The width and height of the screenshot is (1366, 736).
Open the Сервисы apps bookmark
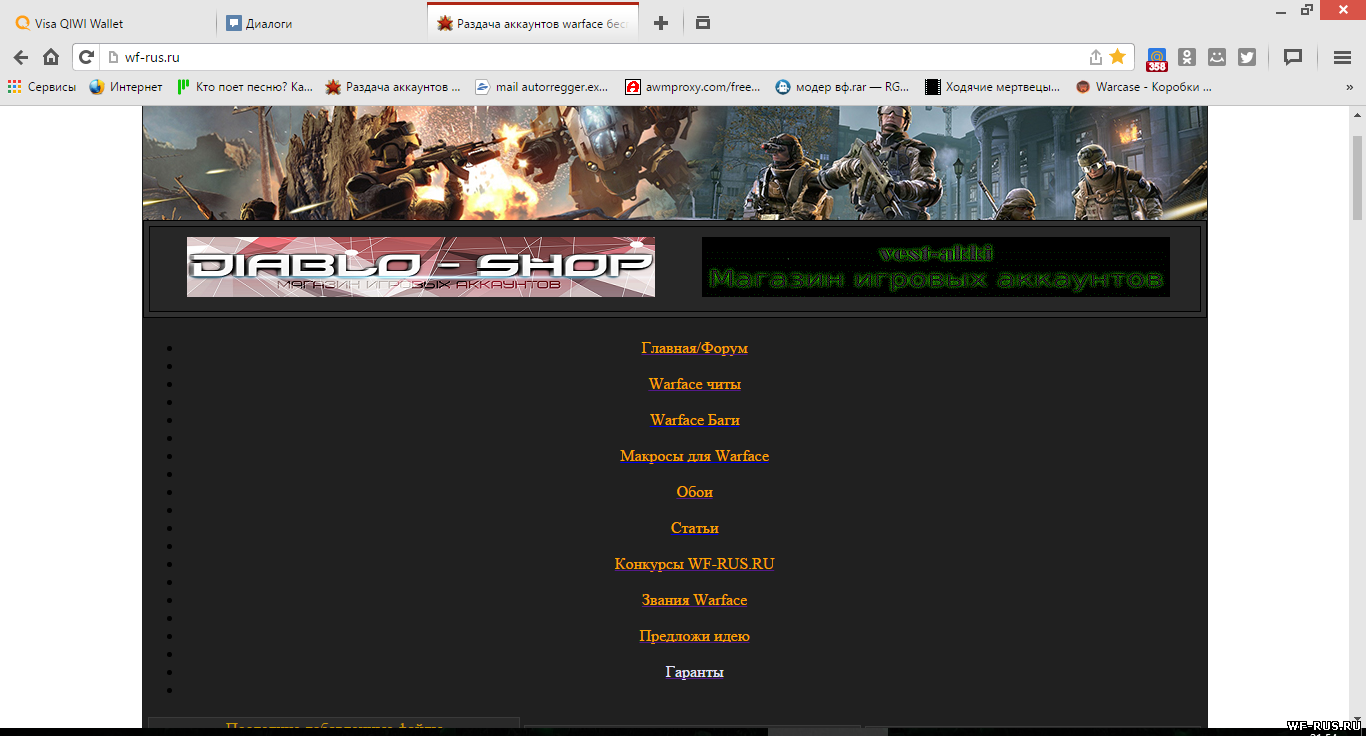[42, 87]
